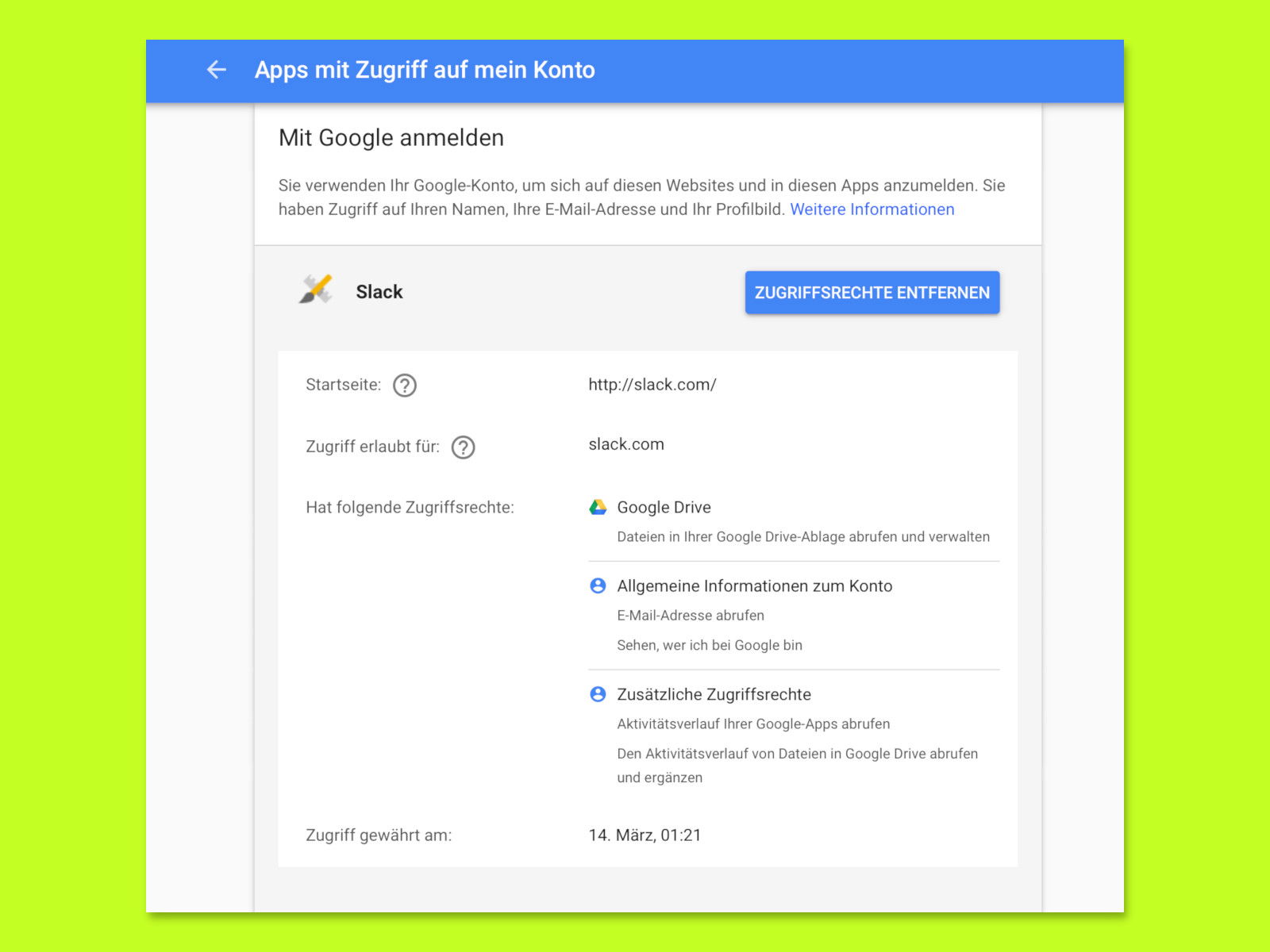Screen dimensions: 1270x952
Task: Click the Zugriff erlaubt für: label
Action: (373, 447)
